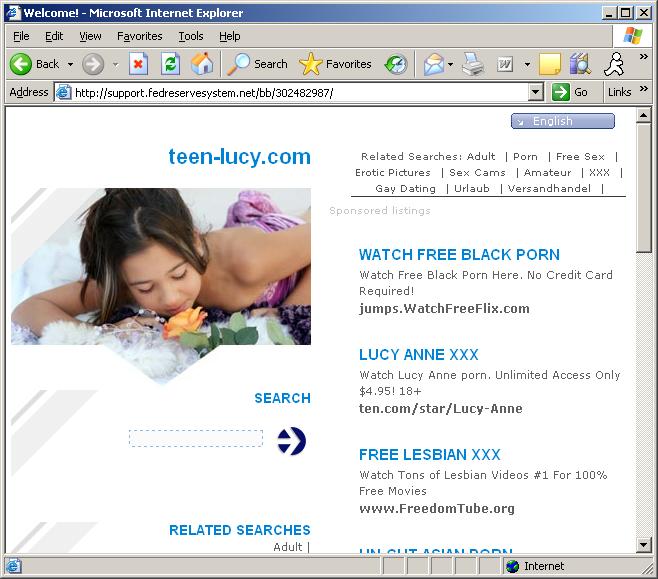The width and height of the screenshot is (658, 579).
Task: Expand the Links bar chevron
Action: tap(644, 89)
